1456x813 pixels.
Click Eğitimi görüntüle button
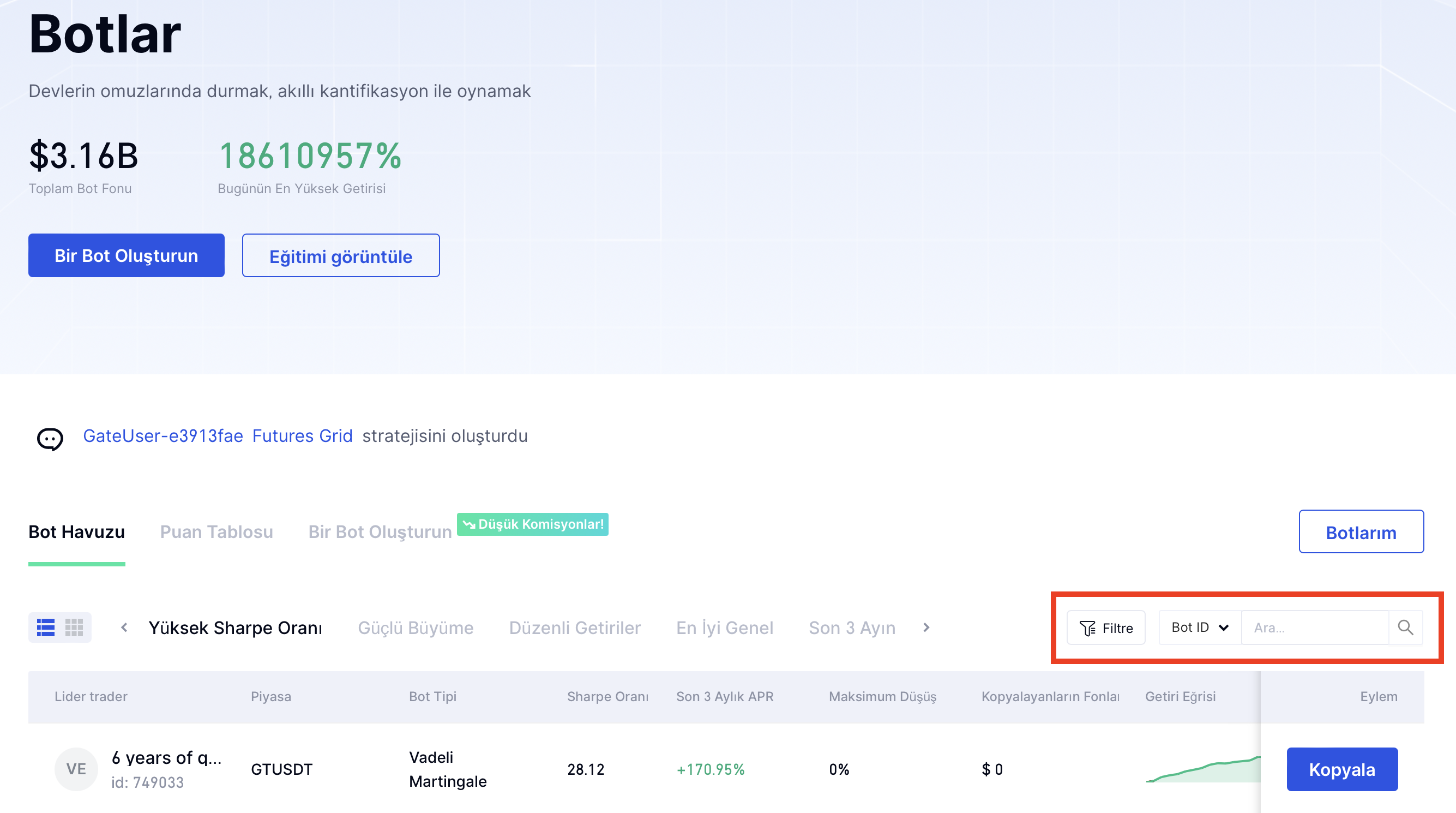click(341, 256)
